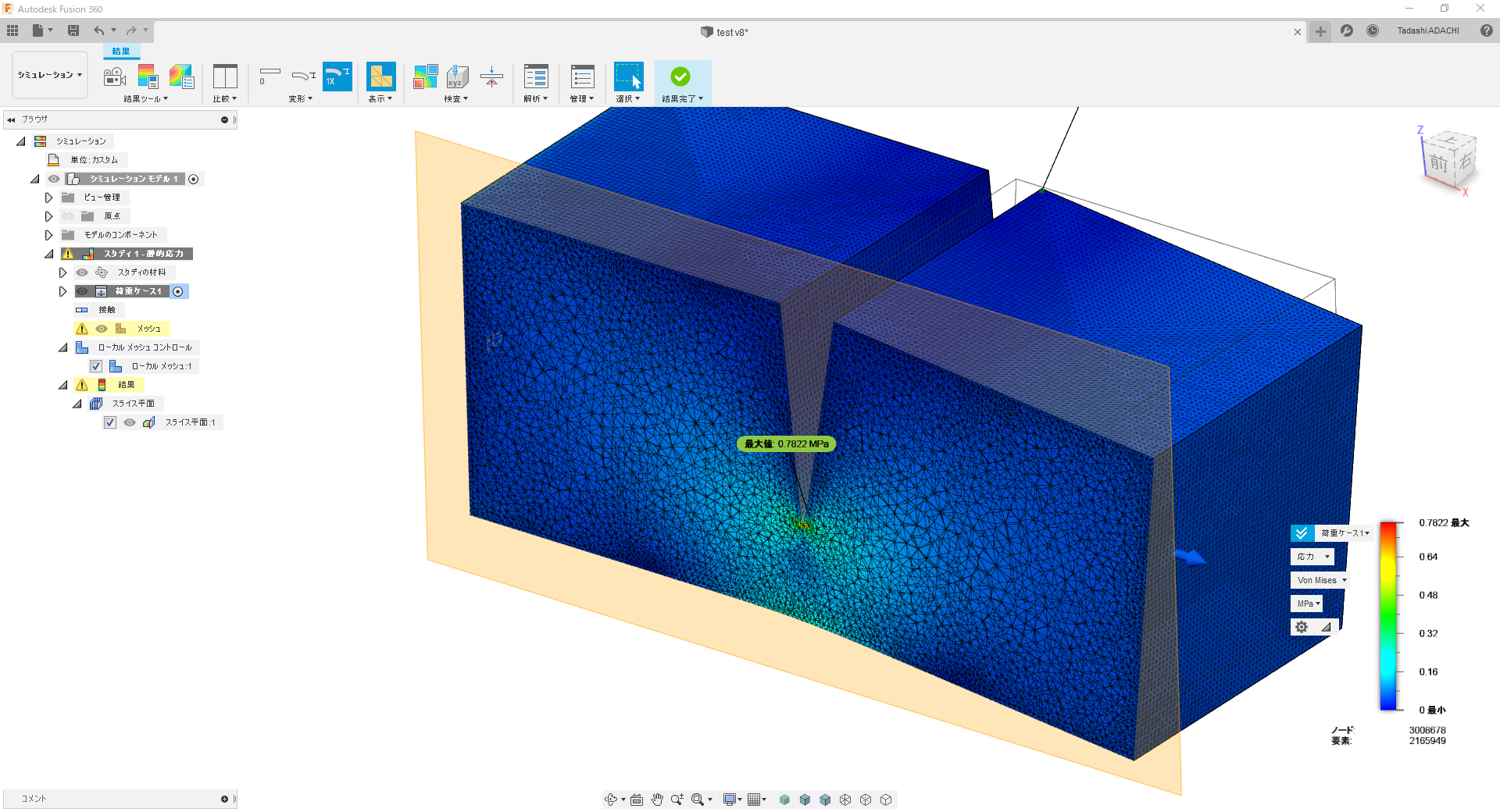
Task: Click the manage settings list icon
Action: tap(583, 77)
